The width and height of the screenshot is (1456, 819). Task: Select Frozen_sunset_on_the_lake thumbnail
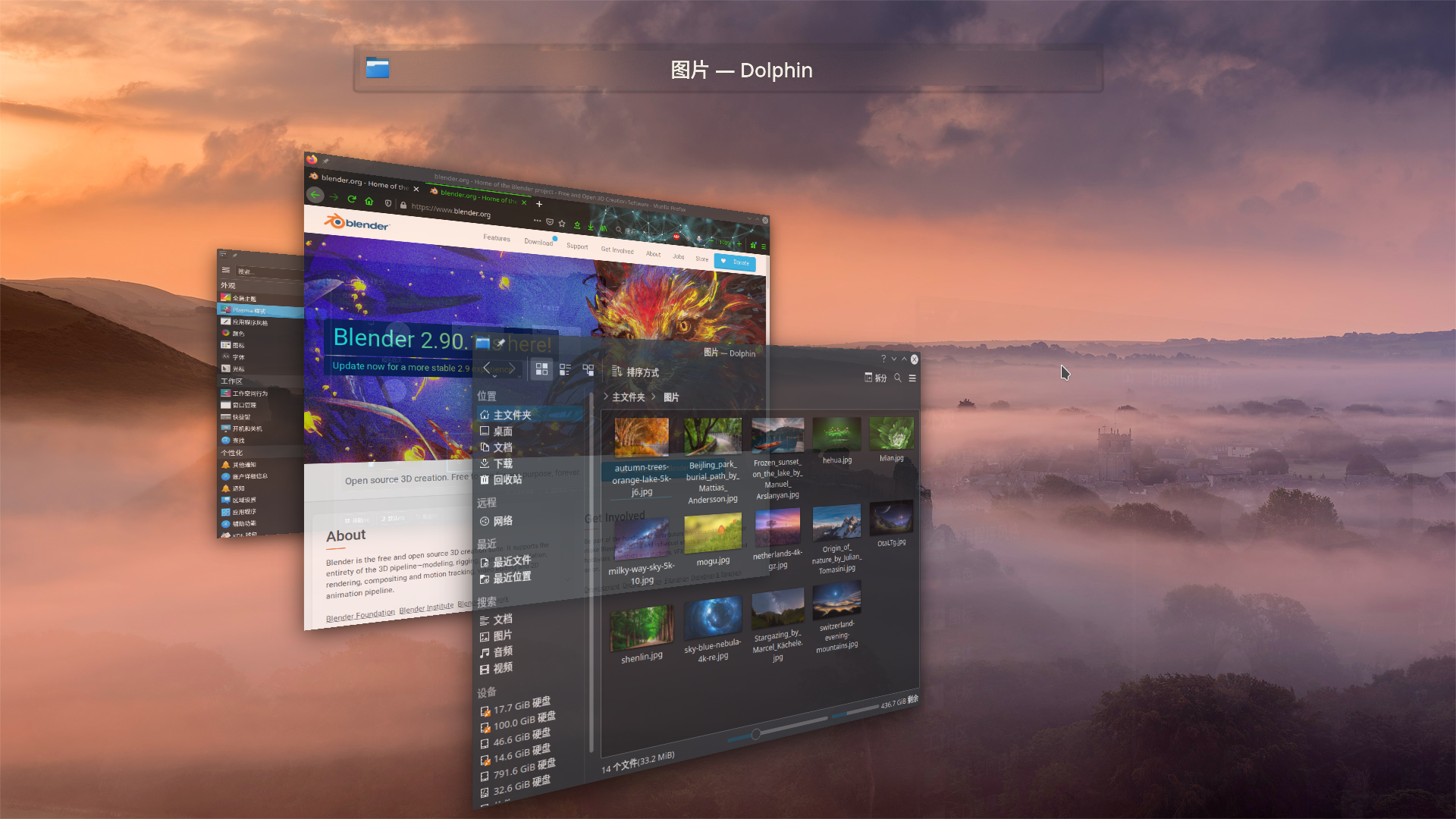coord(777,435)
